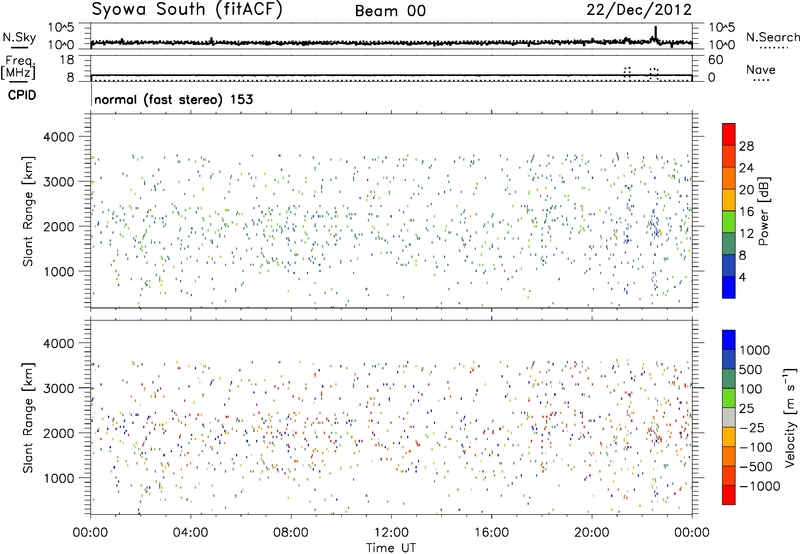Select the teal velocity segment between 100 and 500
The height and width of the screenshot is (554, 800).
coord(729,379)
